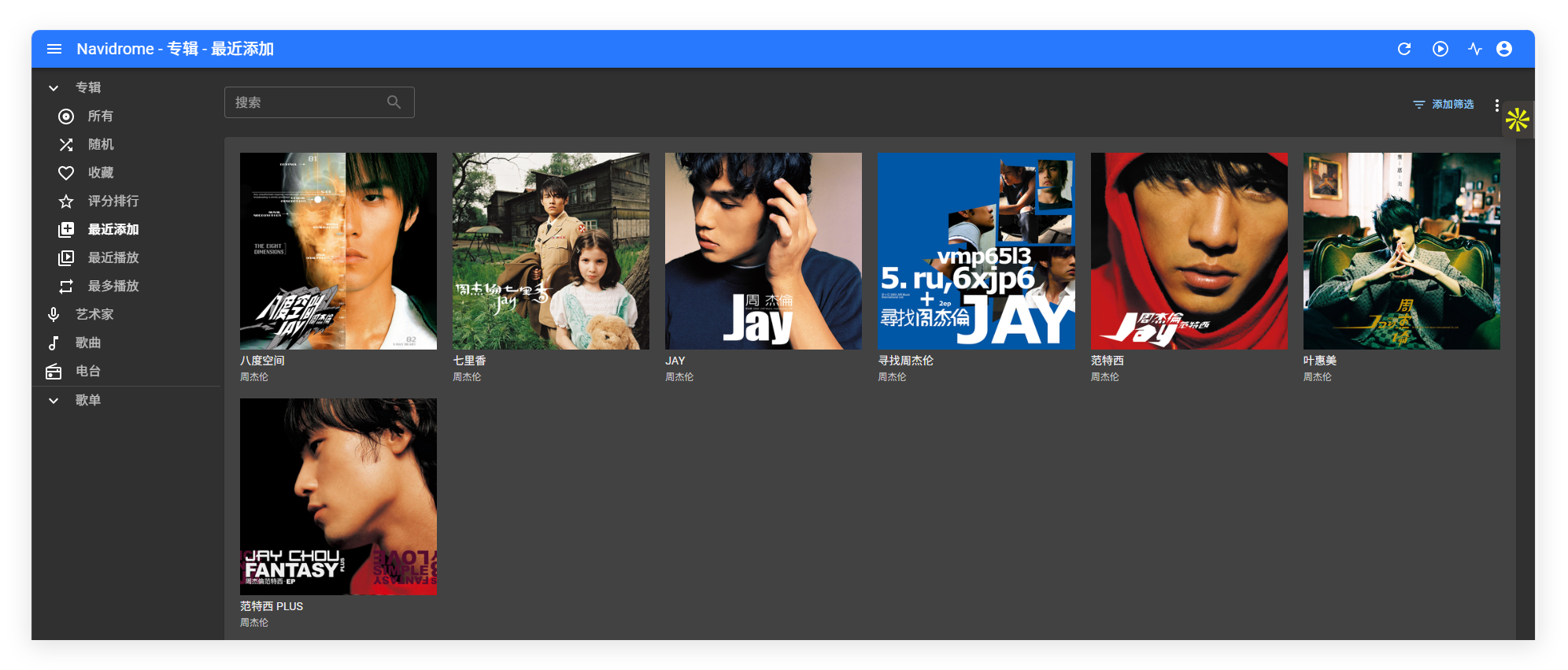Click the hamburger menu icon
Screen dimensions: 1568x670
pyautogui.click(x=54, y=49)
